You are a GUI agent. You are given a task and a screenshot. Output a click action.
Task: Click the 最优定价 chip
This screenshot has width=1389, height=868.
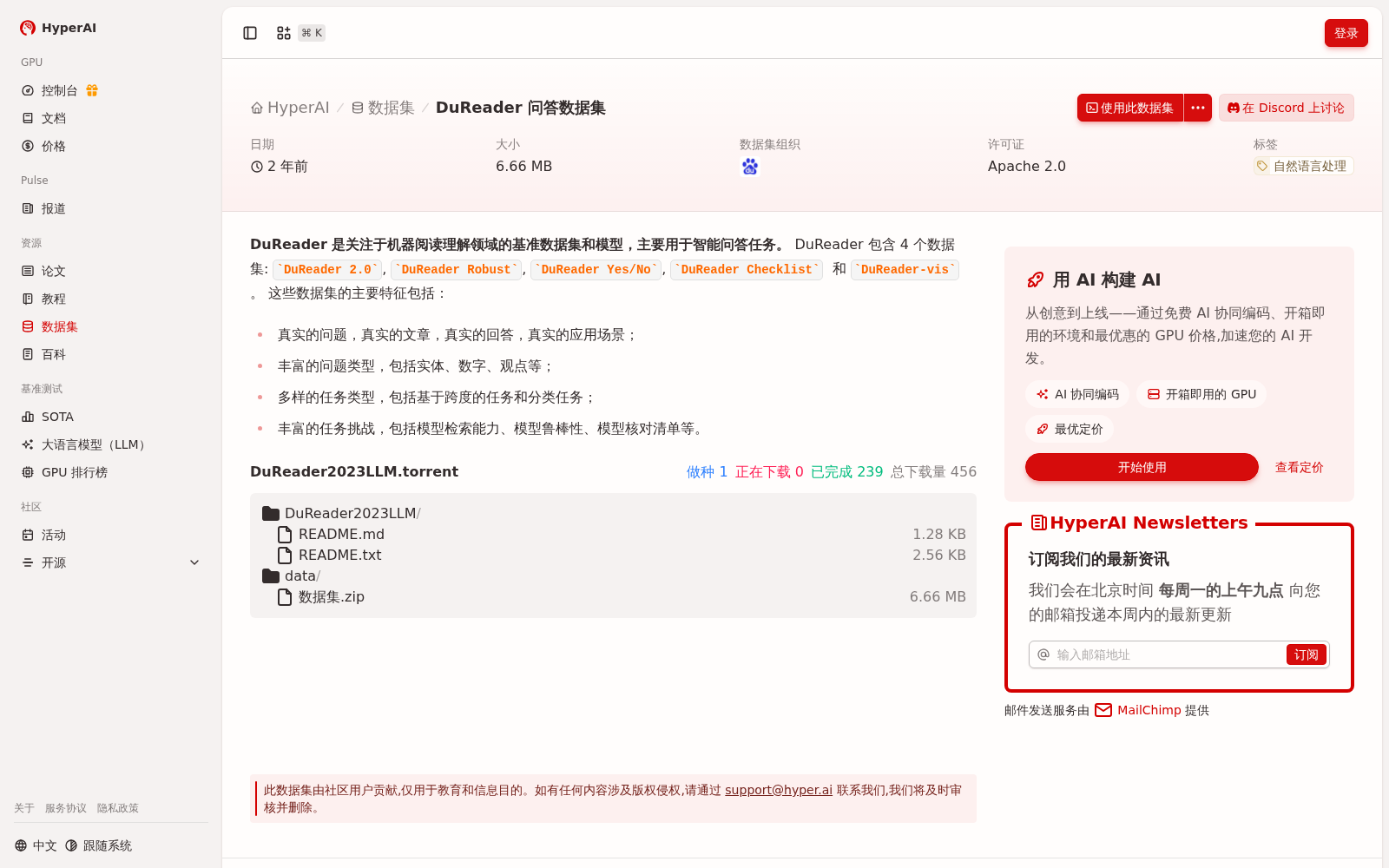[1070, 429]
